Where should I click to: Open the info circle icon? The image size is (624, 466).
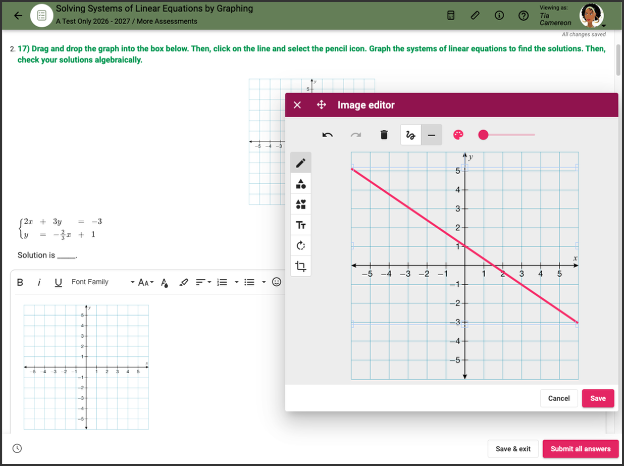[499, 16]
